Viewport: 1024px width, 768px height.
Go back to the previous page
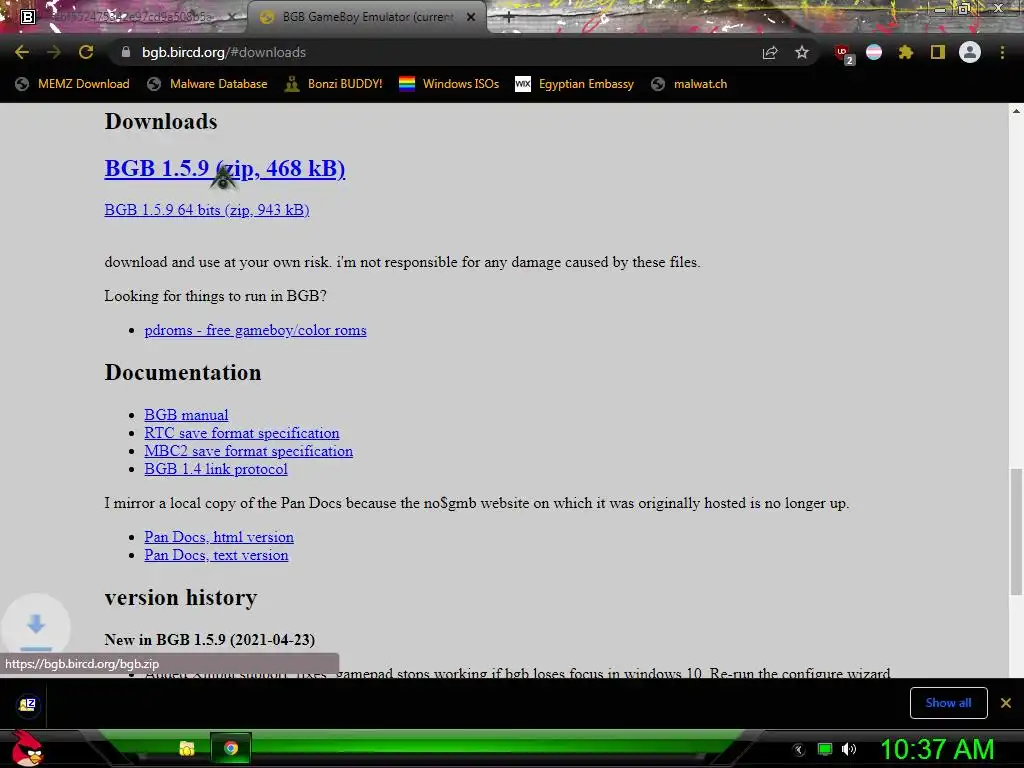(x=22, y=52)
